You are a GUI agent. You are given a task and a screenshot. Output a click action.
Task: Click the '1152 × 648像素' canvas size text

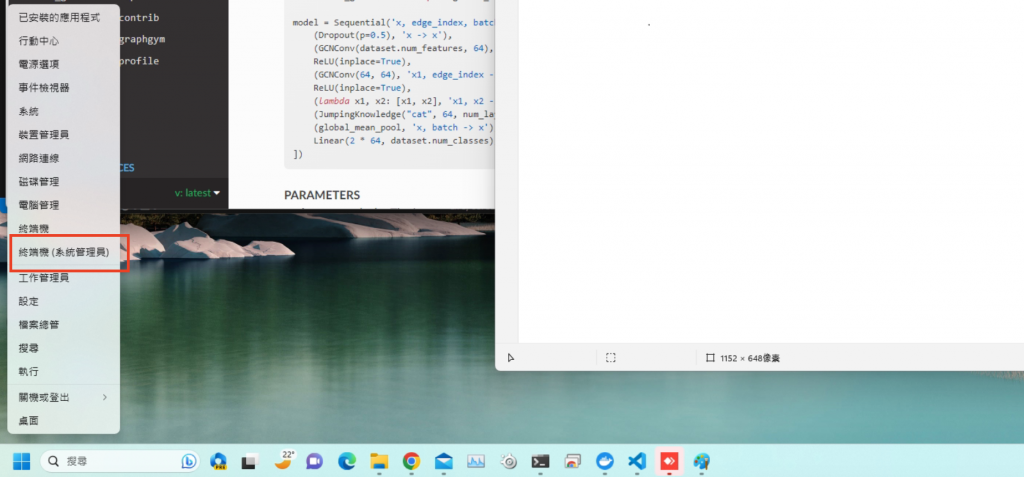pyautogui.click(x=750, y=358)
